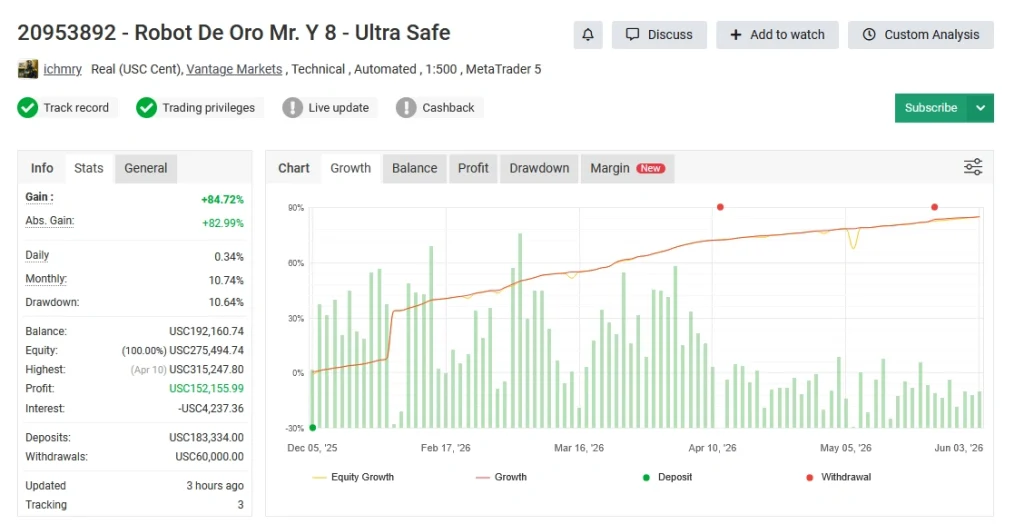Switch to the Stats tab

coord(88,168)
